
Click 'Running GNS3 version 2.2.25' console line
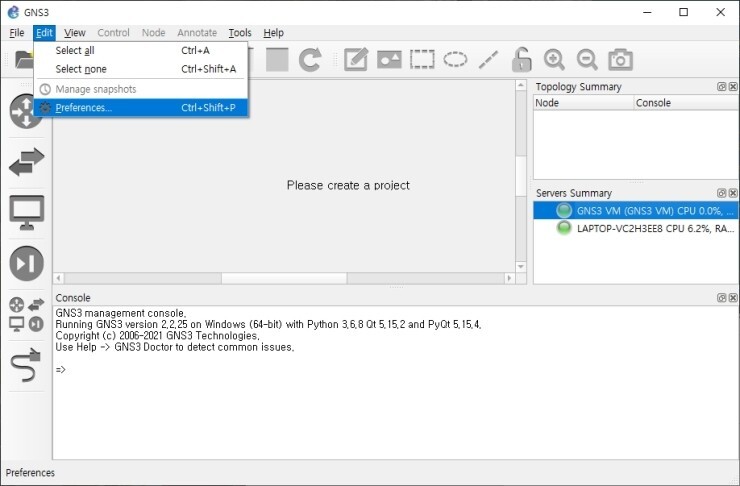[268, 325]
